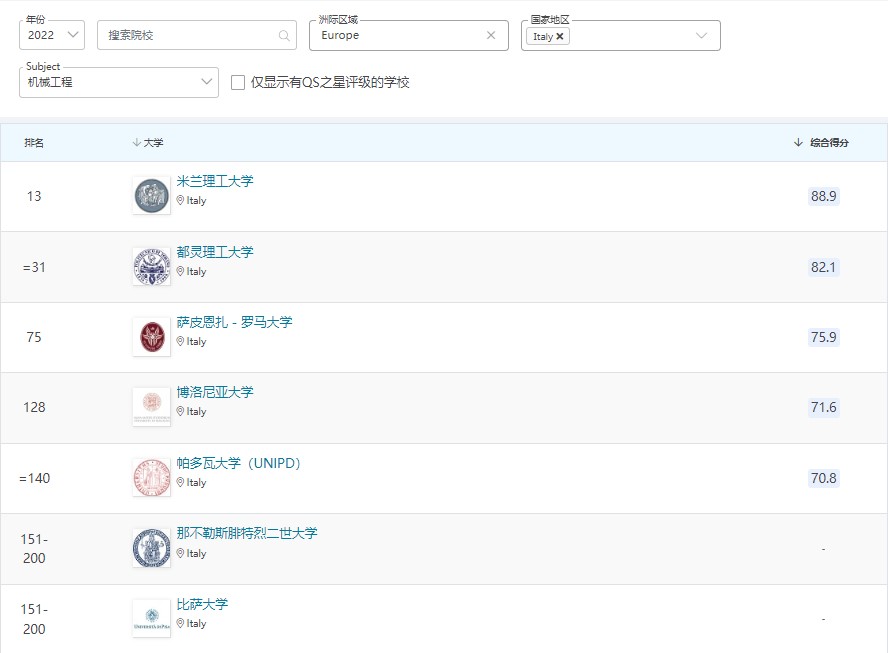The height and width of the screenshot is (653, 888).
Task: Click the 那不勒斯腓特烈二世大学 logo
Action: coord(151,548)
